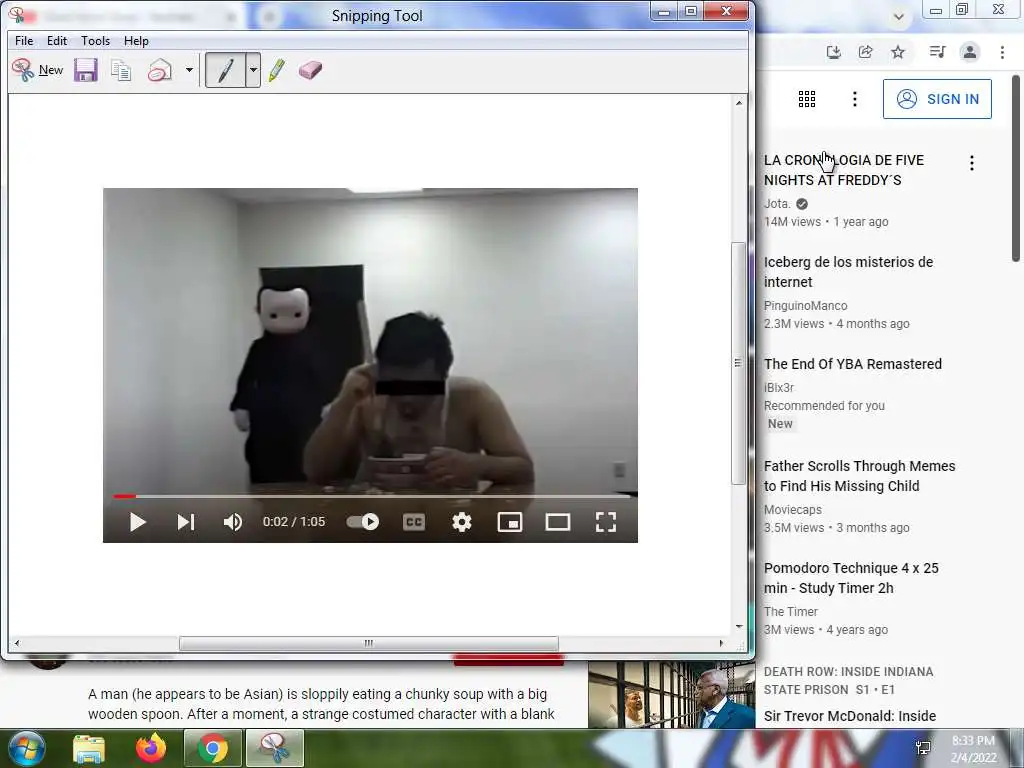This screenshot has width=1024, height=768.
Task: Bookmark this page star icon
Action: 899,52
